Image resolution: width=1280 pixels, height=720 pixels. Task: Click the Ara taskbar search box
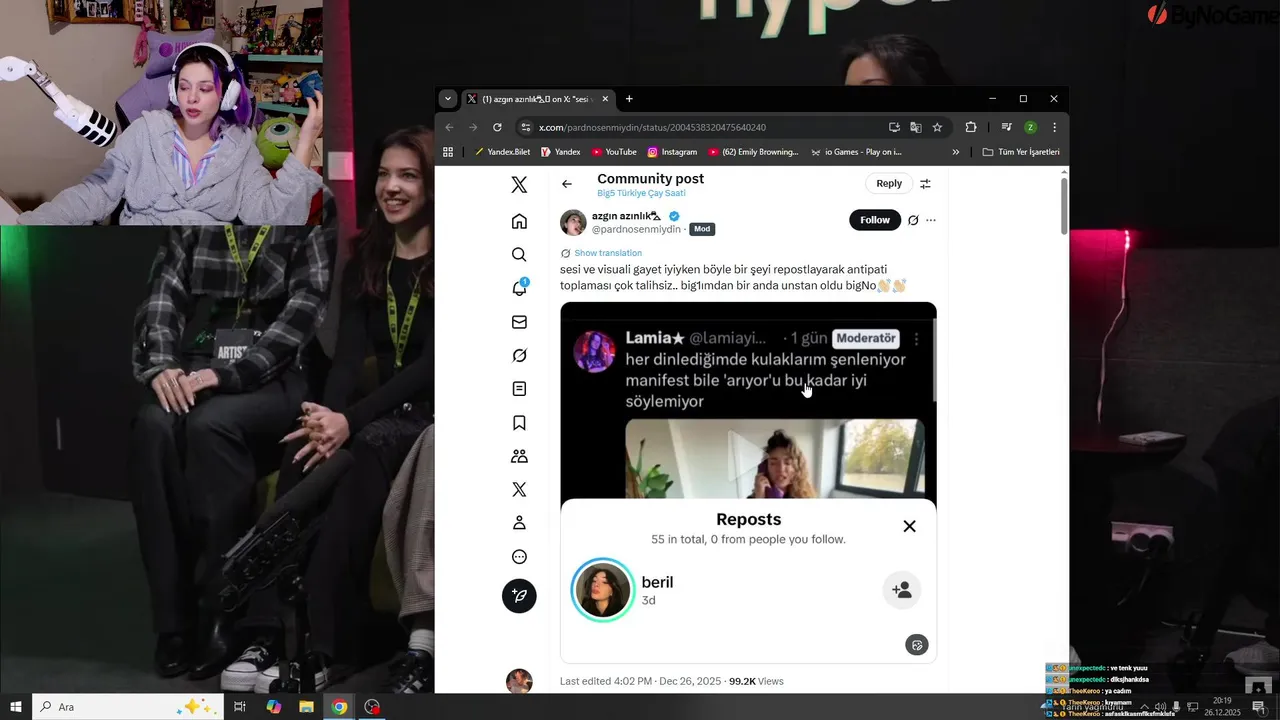128,707
